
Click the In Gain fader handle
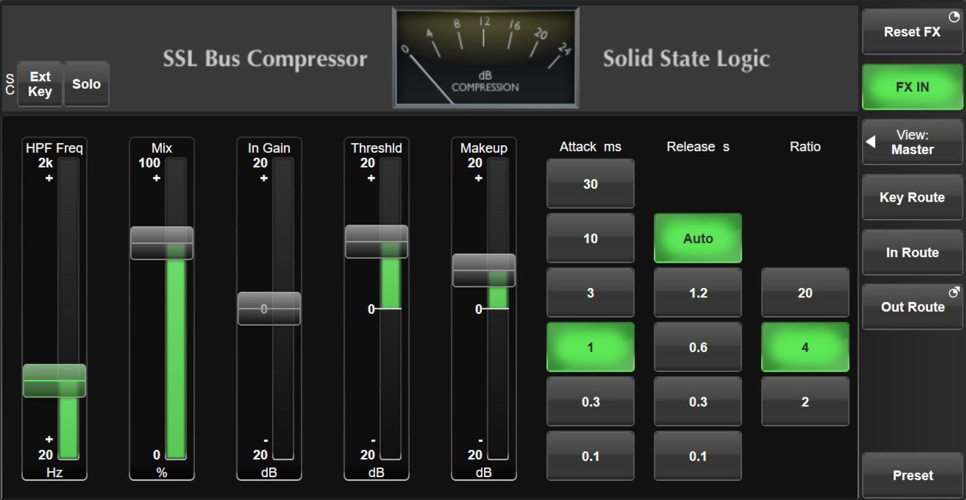(269, 308)
